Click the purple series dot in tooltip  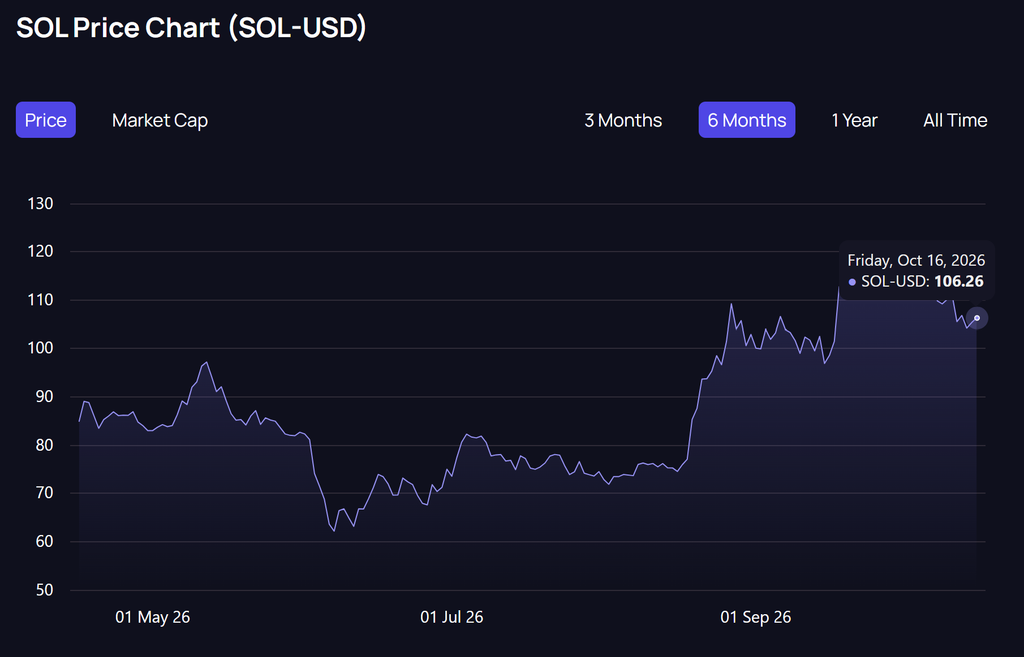852,282
